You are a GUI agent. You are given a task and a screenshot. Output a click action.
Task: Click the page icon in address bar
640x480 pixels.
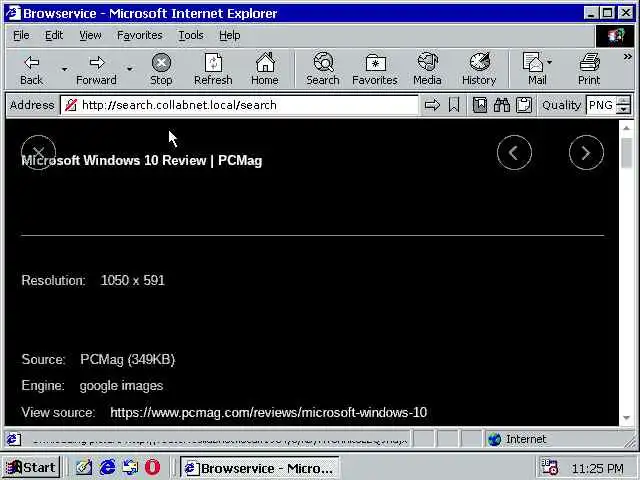[71, 105]
